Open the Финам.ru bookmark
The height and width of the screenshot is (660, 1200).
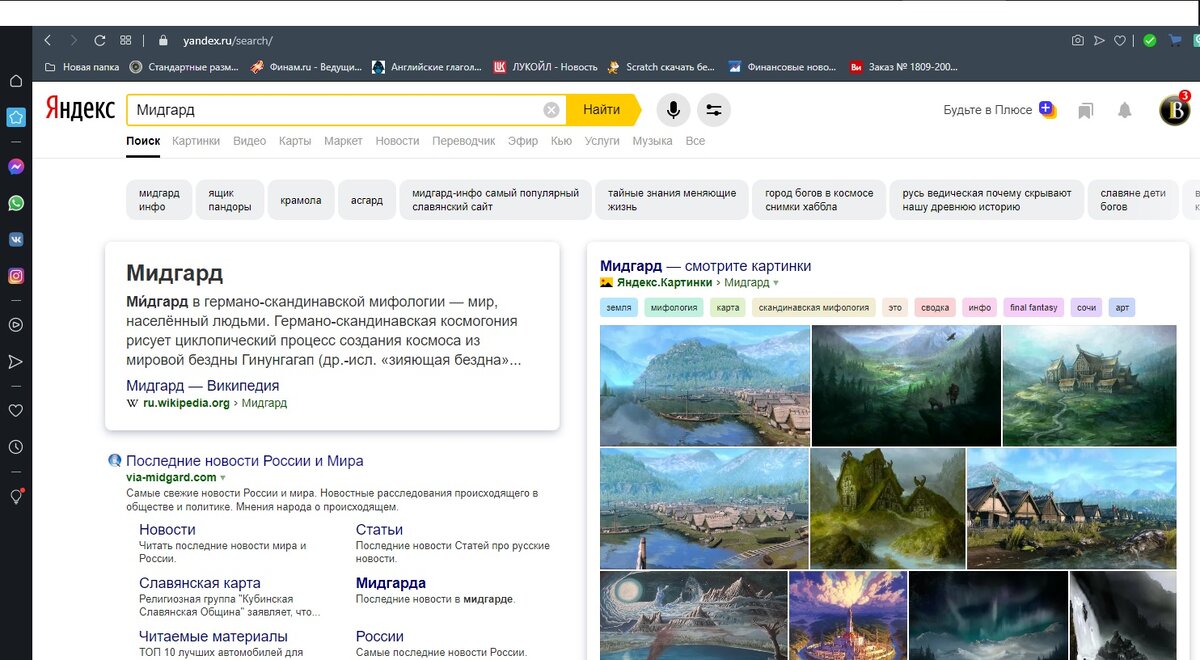(x=306, y=67)
